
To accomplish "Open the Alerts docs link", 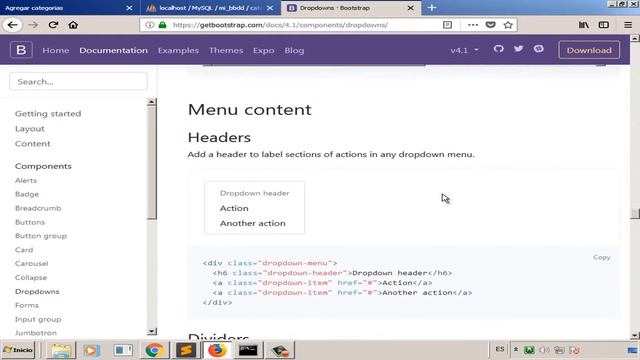I will [26, 180].
